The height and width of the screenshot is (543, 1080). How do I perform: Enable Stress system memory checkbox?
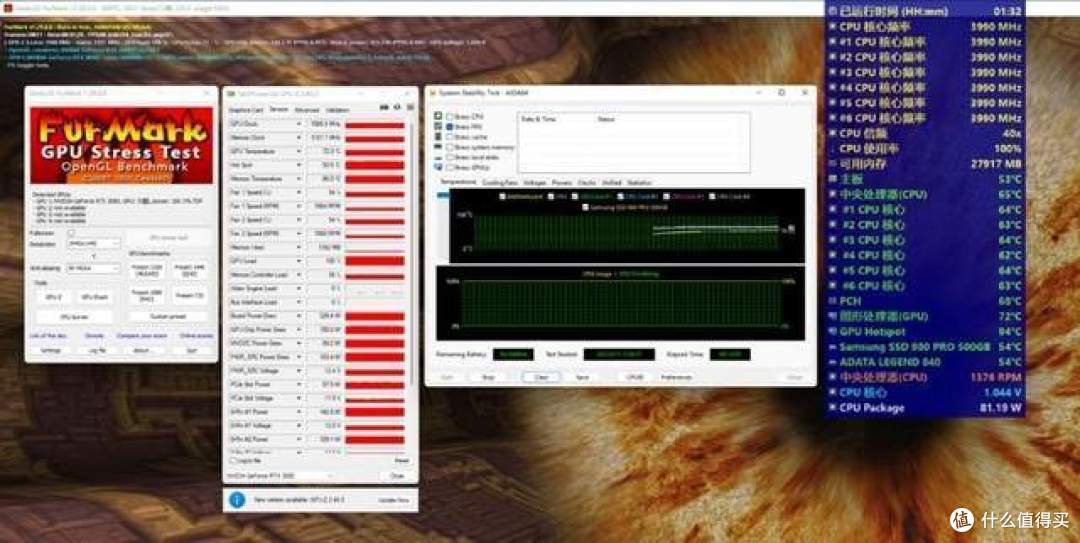(x=450, y=147)
